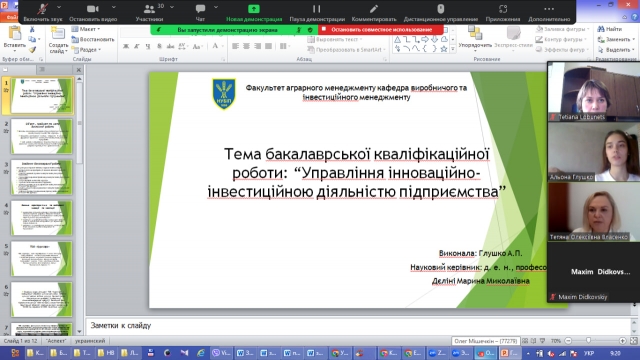Open the columns dropdown
The width and height of the screenshot is (640, 360).
click(x=284, y=46)
